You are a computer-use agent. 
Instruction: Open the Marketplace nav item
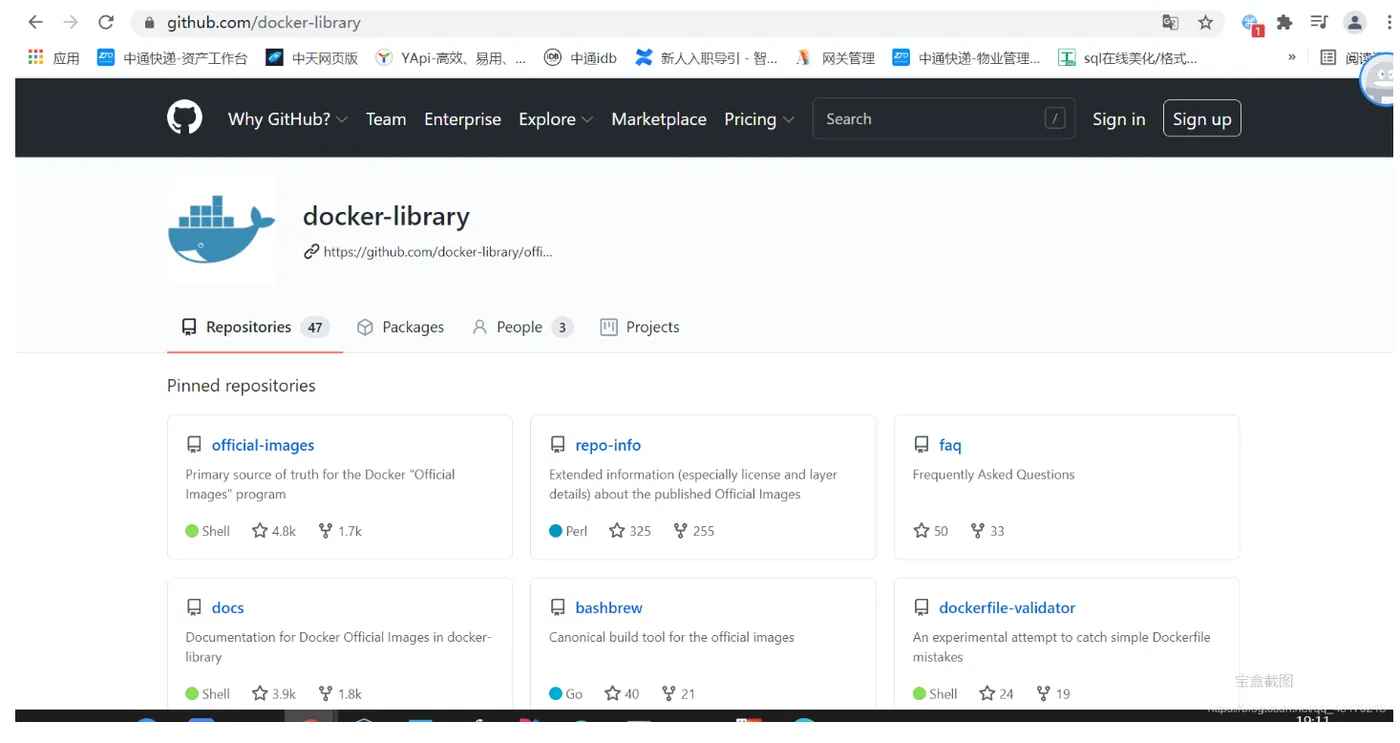pos(659,119)
